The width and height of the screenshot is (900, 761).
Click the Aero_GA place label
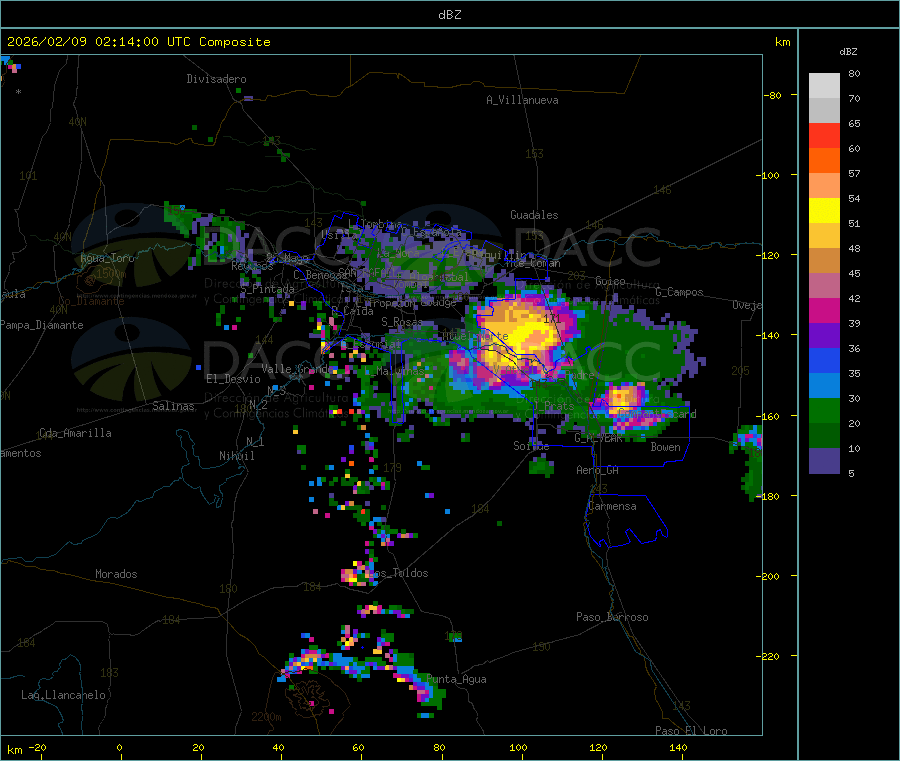[x=598, y=470]
